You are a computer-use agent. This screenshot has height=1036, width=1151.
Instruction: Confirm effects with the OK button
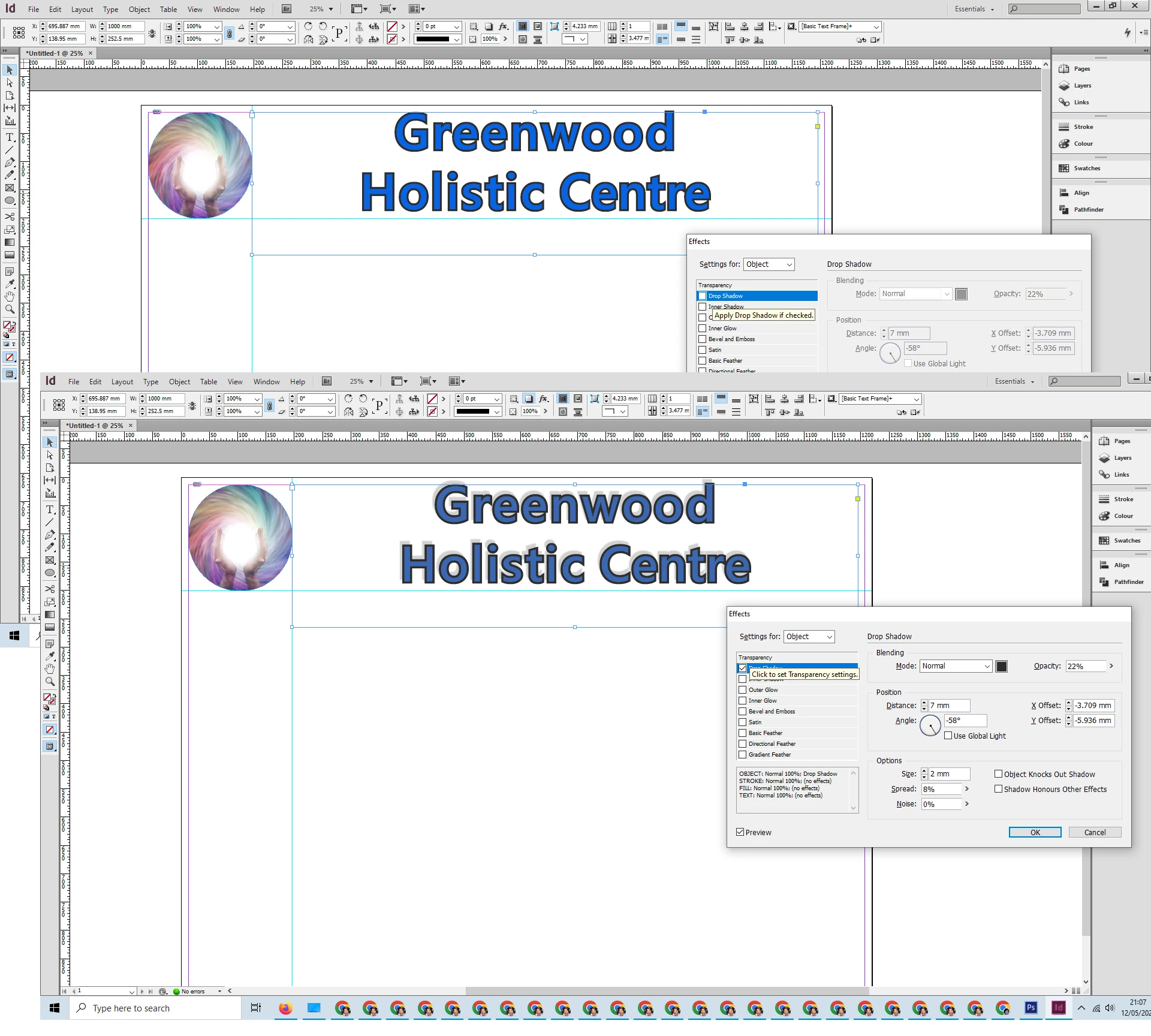coord(1035,832)
